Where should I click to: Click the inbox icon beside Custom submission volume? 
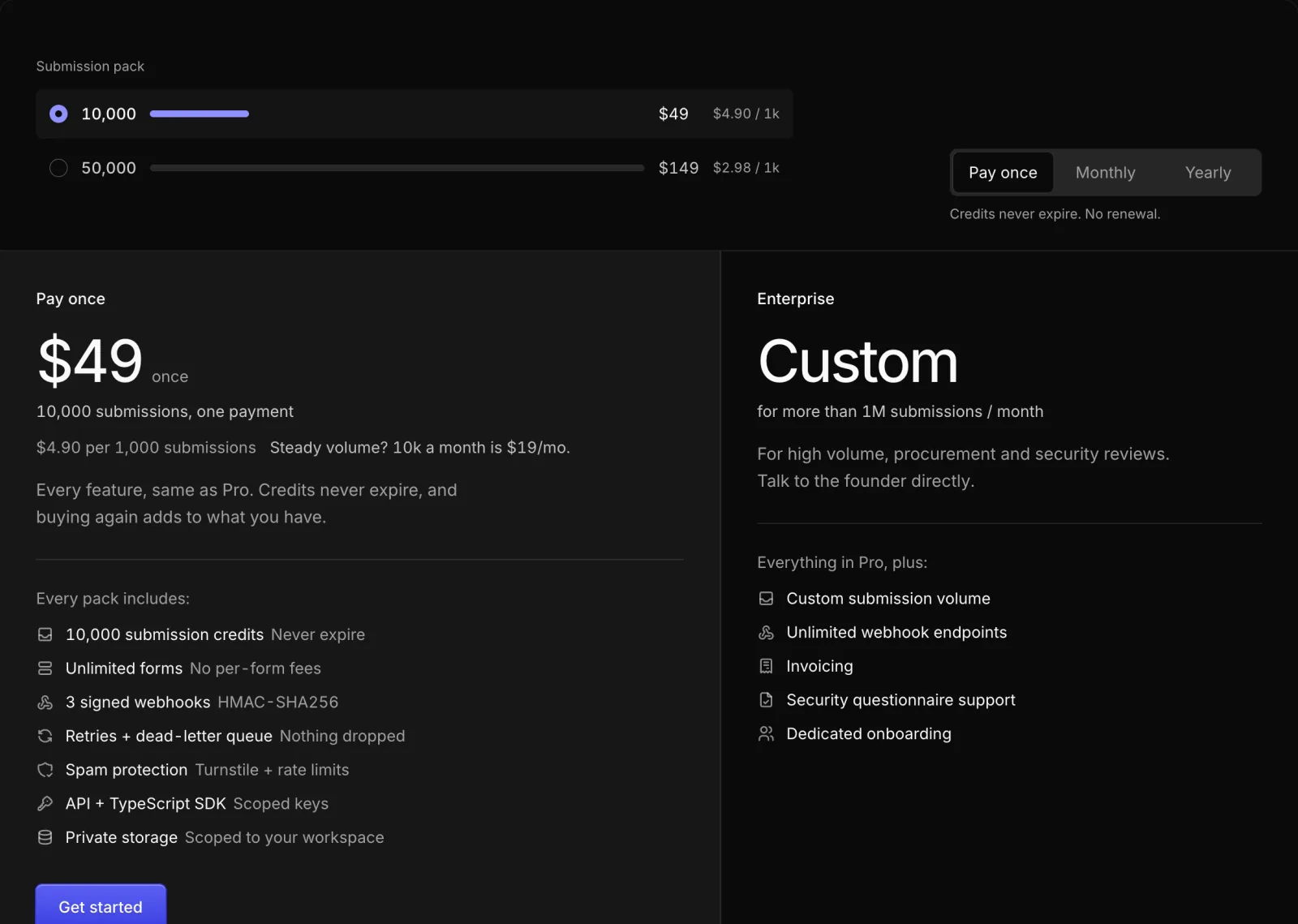(766, 599)
